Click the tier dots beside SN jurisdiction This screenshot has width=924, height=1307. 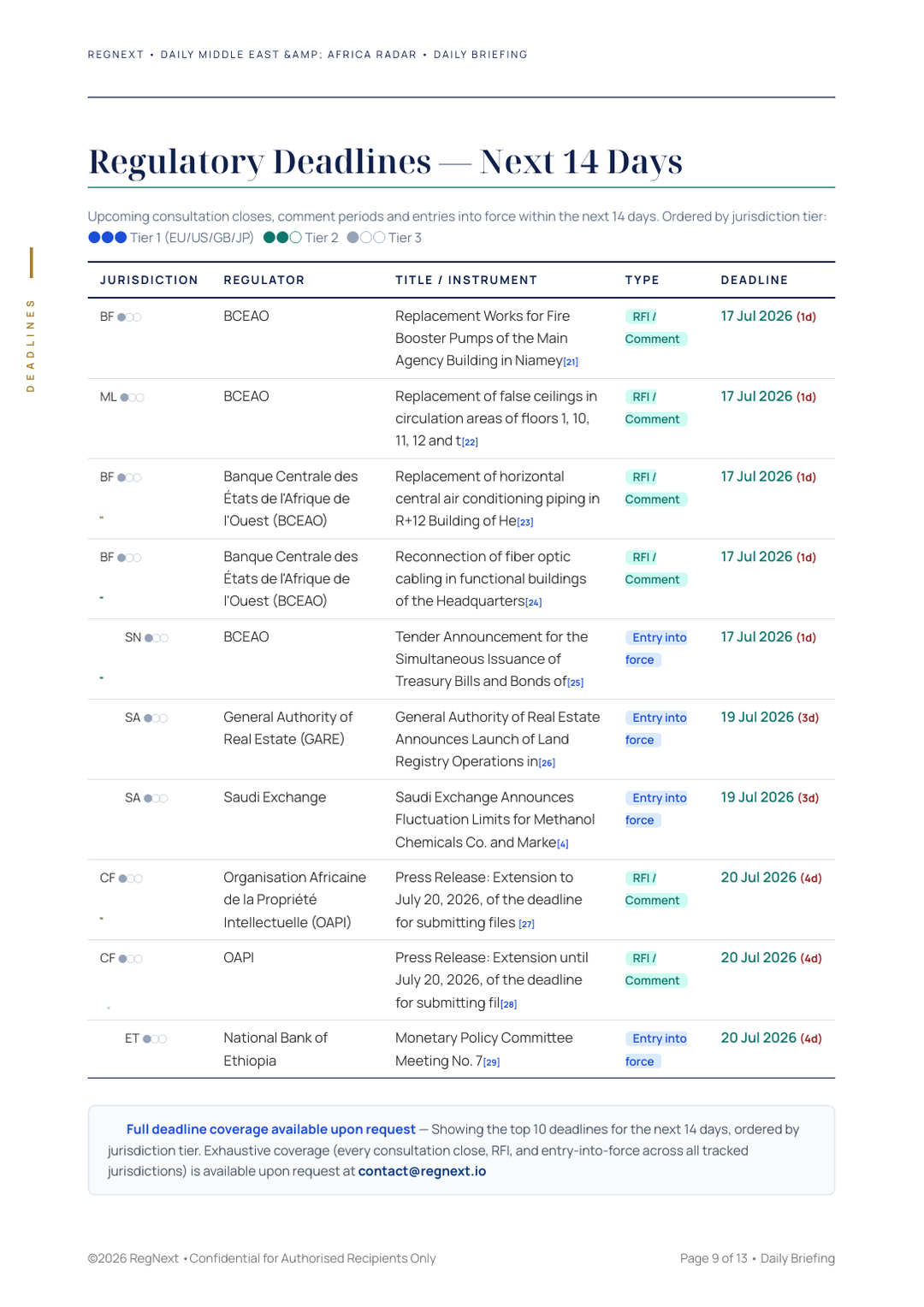tap(157, 638)
